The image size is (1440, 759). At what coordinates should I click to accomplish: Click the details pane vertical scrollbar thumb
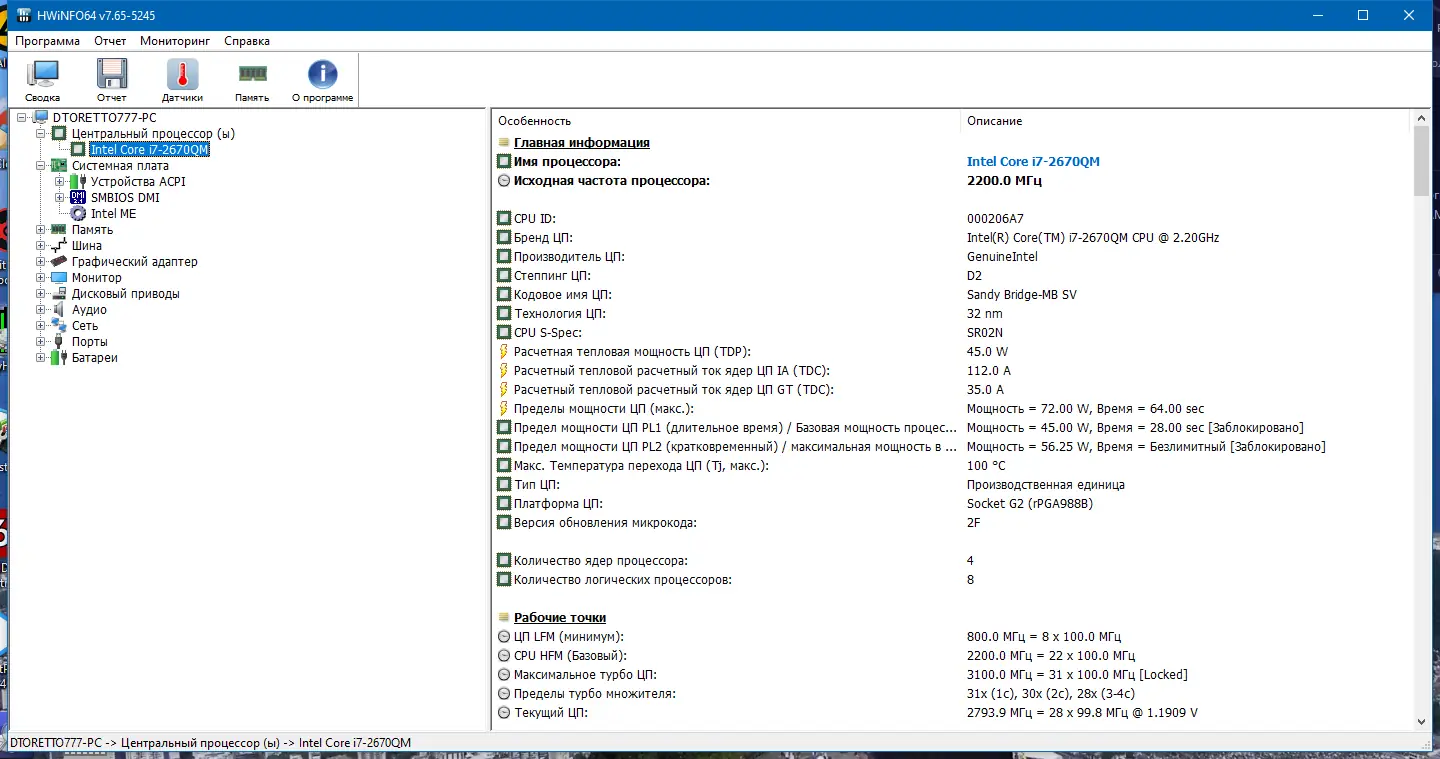[1422, 162]
